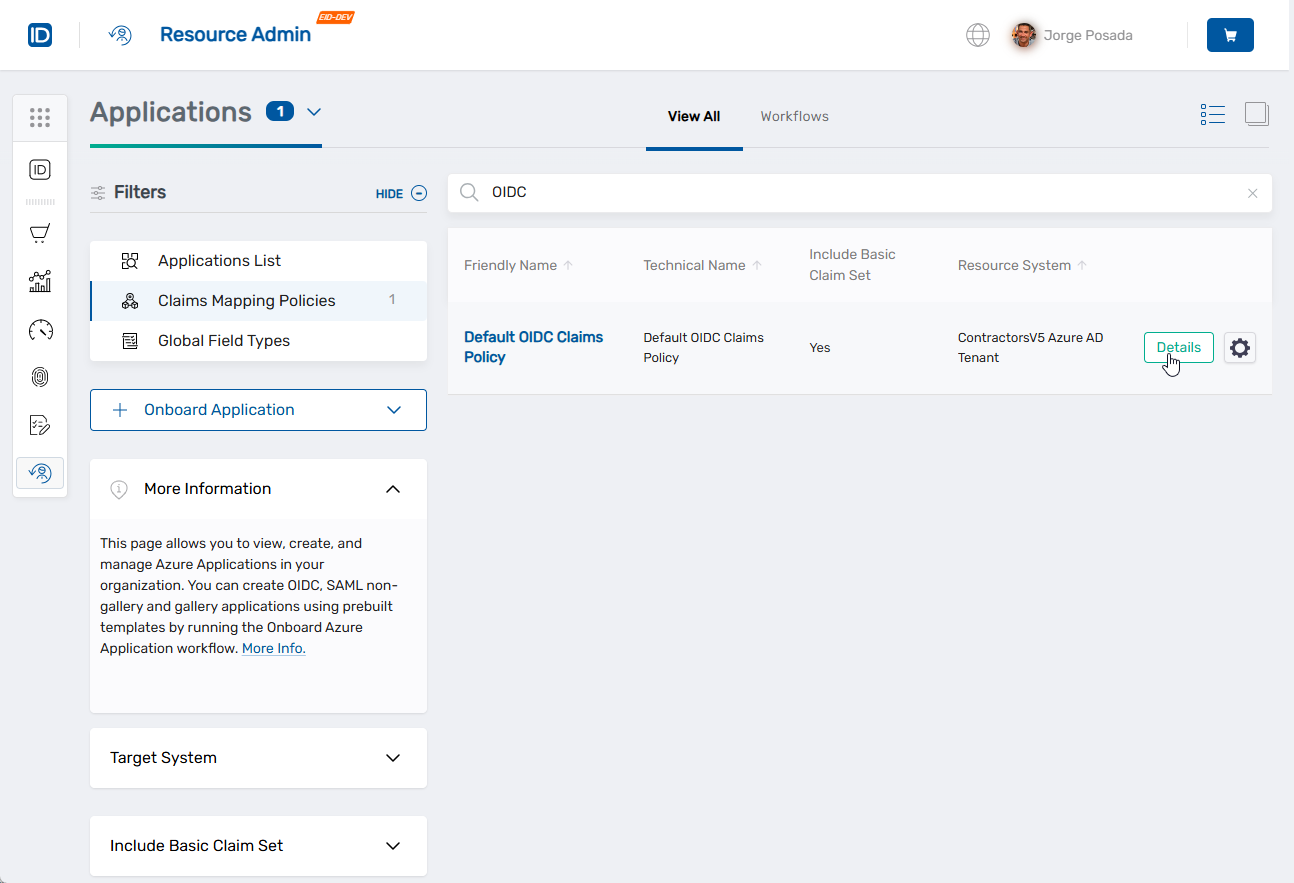Open the shopping cart sidebar icon
1294x883 pixels.
(40, 233)
